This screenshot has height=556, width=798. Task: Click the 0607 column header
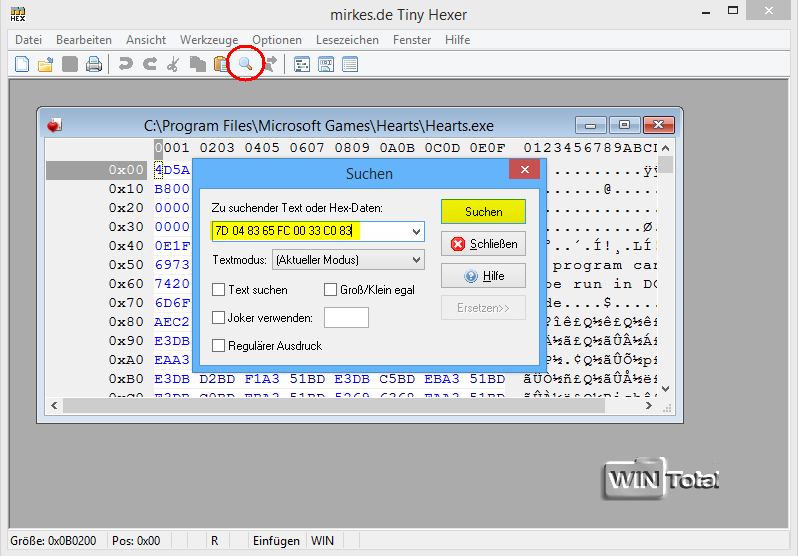pyautogui.click(x=307, y=148)
